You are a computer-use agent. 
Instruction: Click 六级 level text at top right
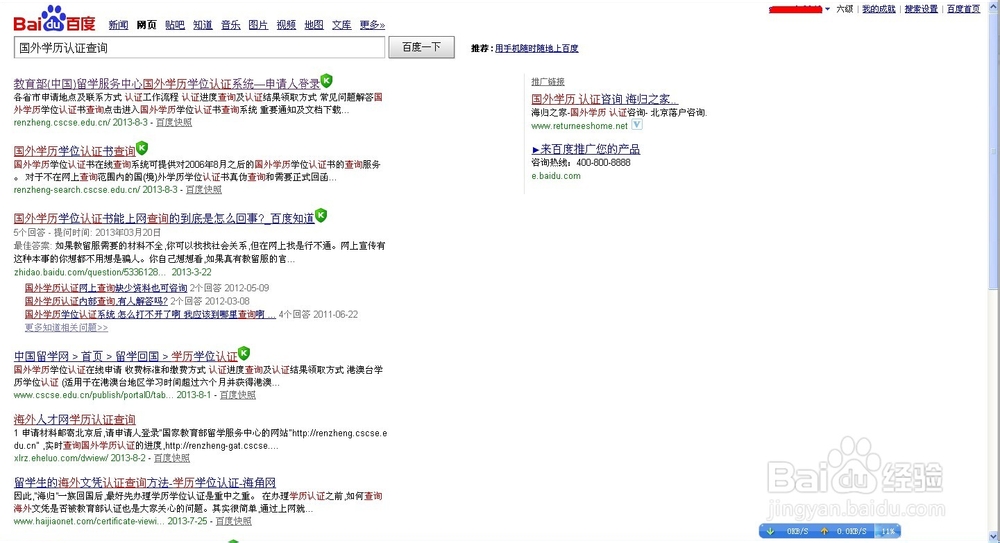tap(844, 9)
